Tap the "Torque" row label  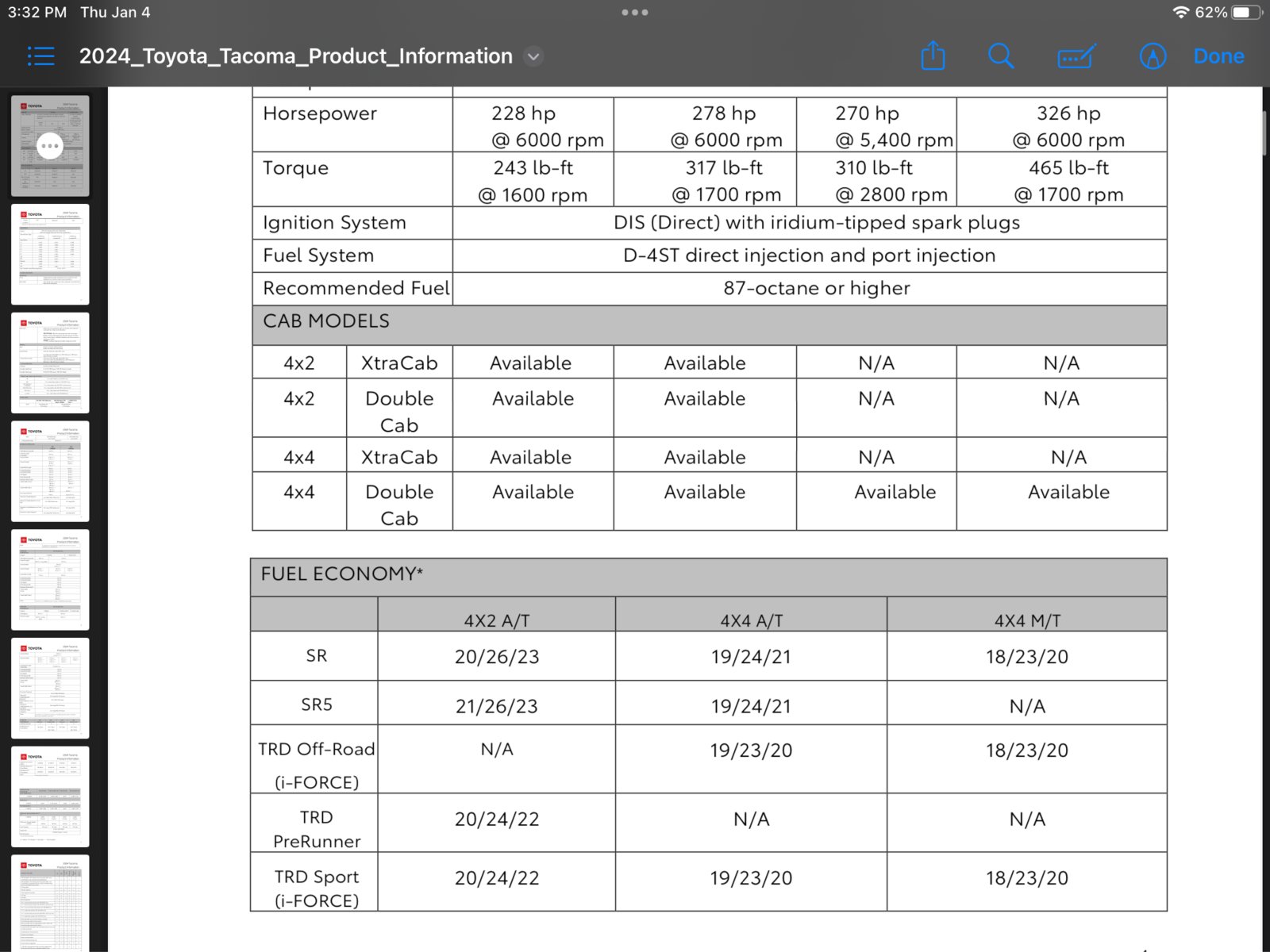point(295,168)
